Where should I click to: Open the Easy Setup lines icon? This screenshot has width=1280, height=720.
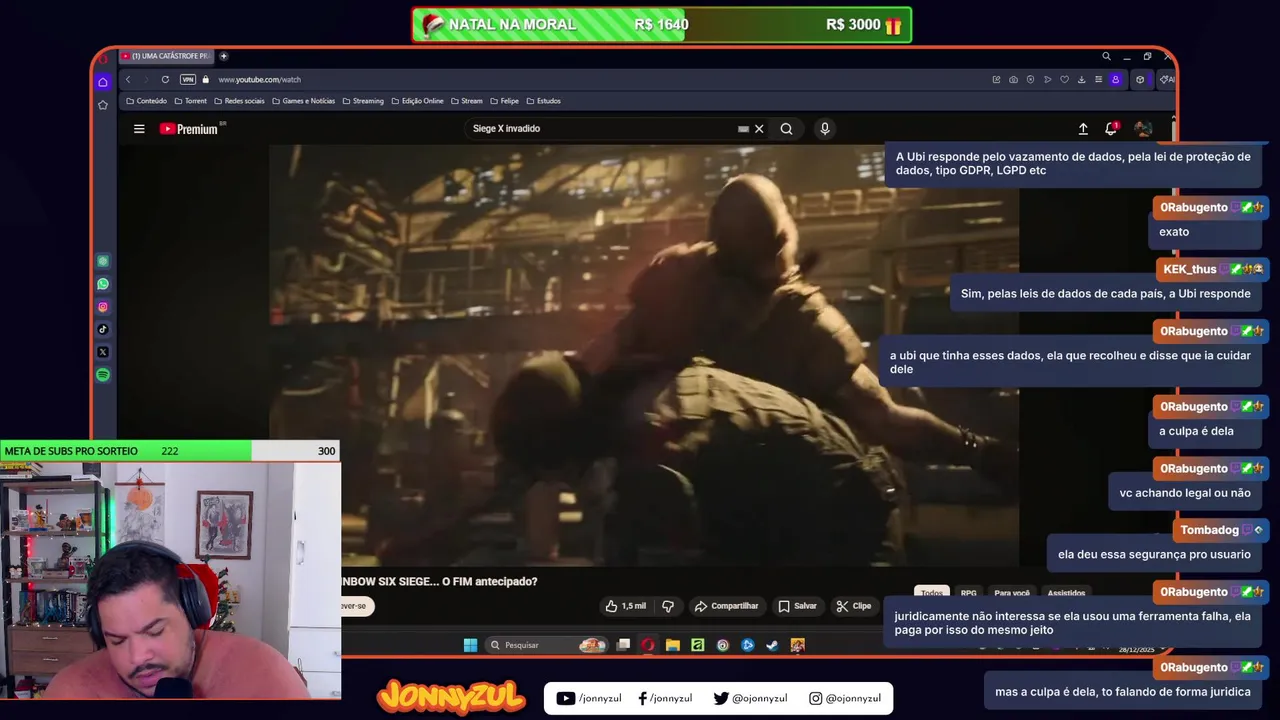[x=1098, y=79]
